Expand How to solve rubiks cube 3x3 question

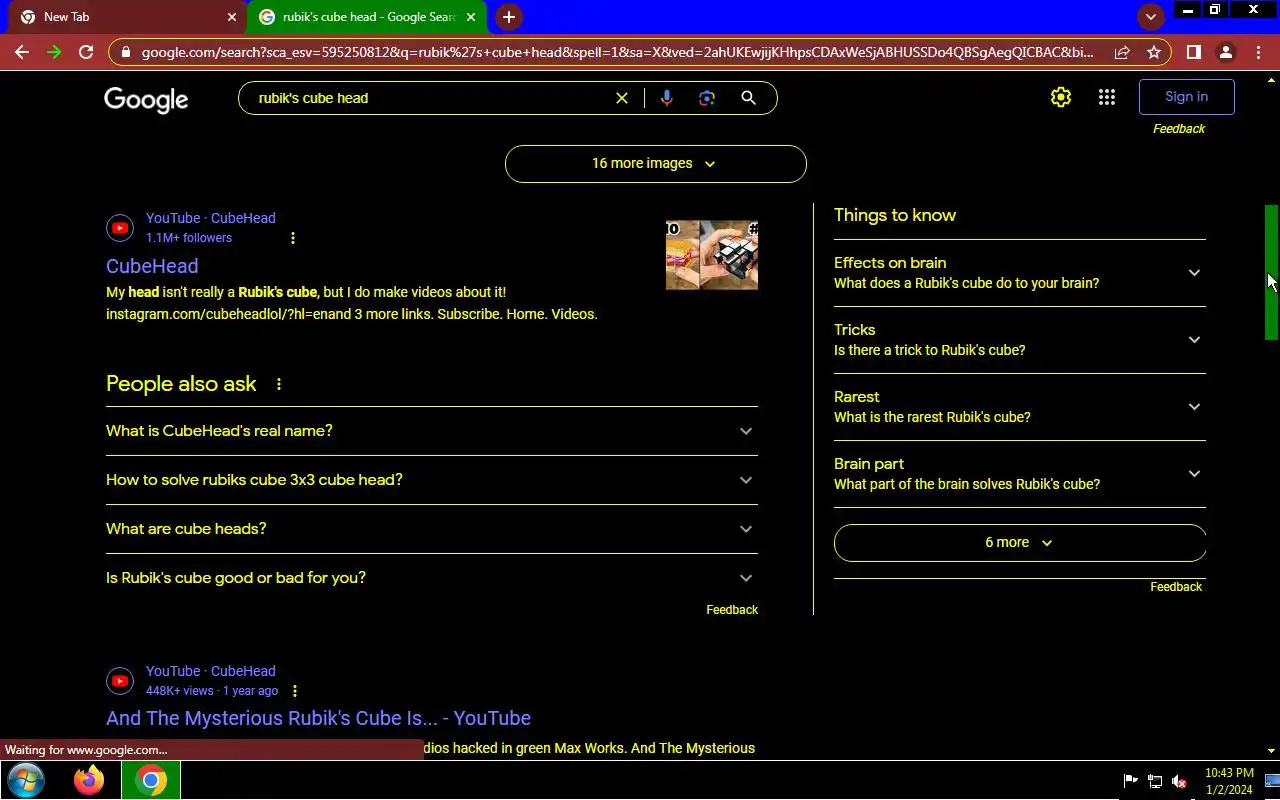pyautogui.click(x=432, y=480)
